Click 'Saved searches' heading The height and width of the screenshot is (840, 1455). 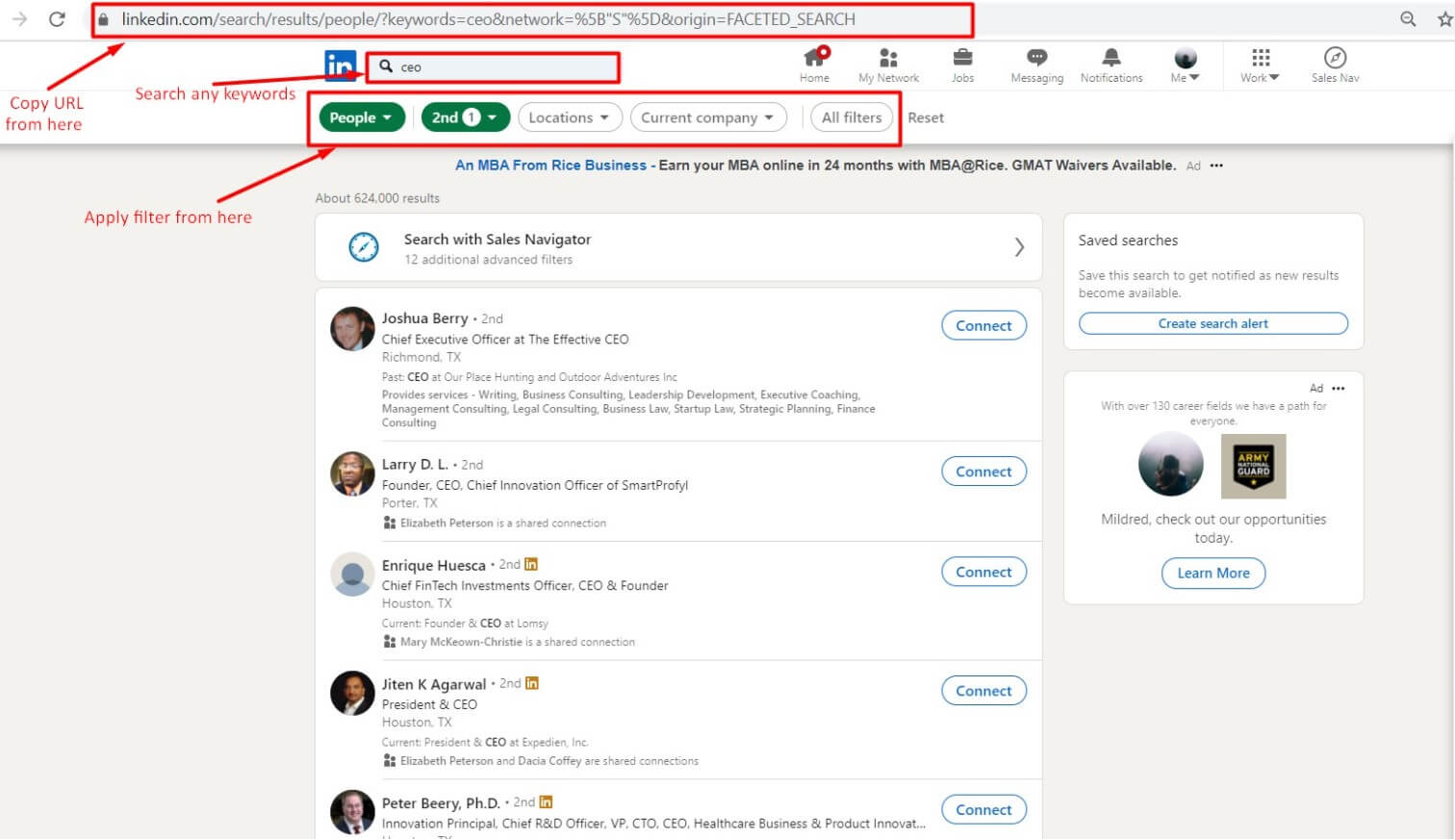click(1128, 241)
